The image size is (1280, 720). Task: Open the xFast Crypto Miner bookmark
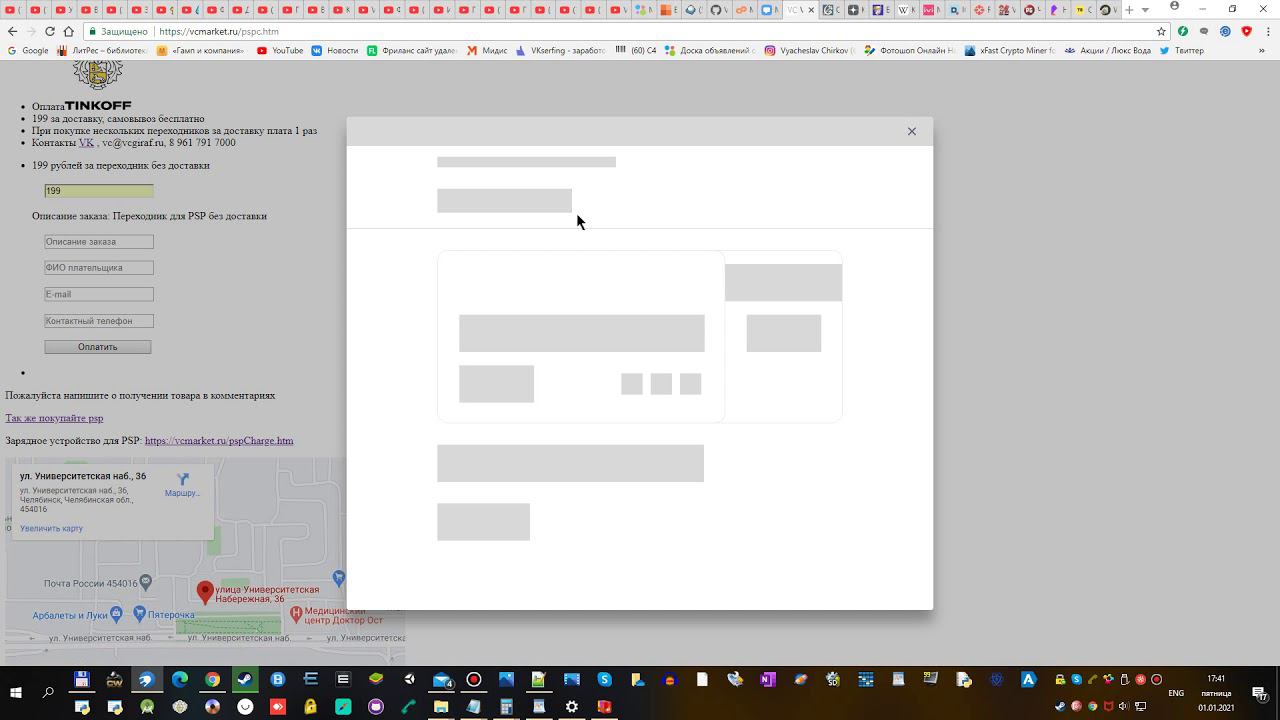pos(1010,50)
